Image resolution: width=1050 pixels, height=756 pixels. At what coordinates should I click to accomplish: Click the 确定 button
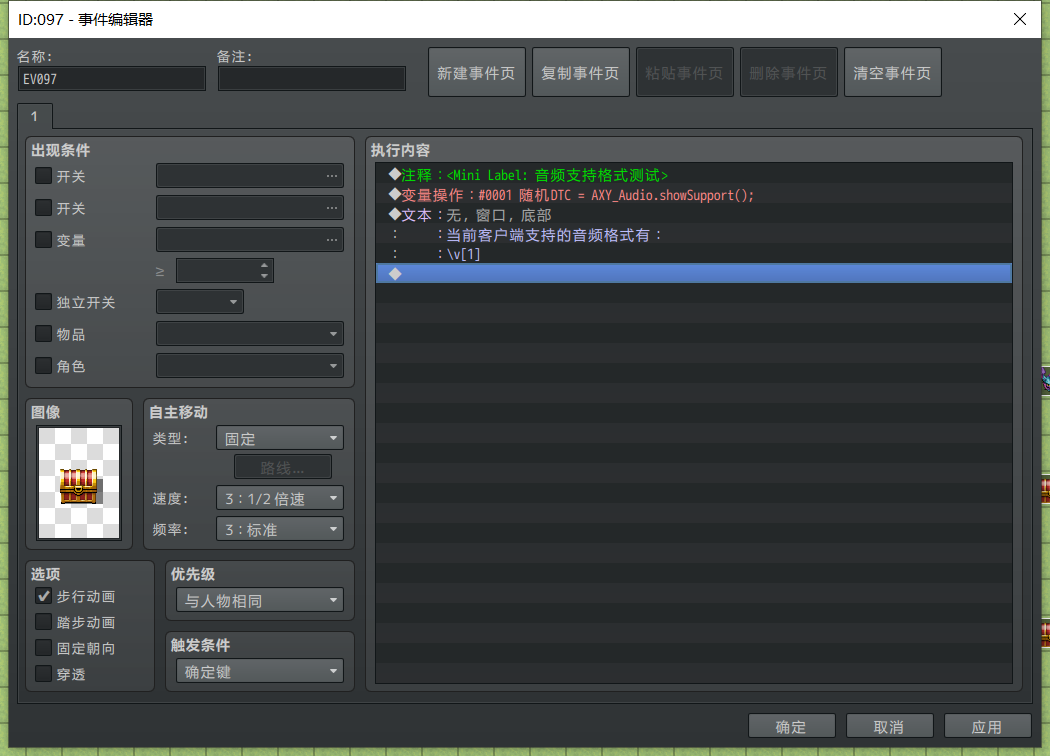coord(792,726)
